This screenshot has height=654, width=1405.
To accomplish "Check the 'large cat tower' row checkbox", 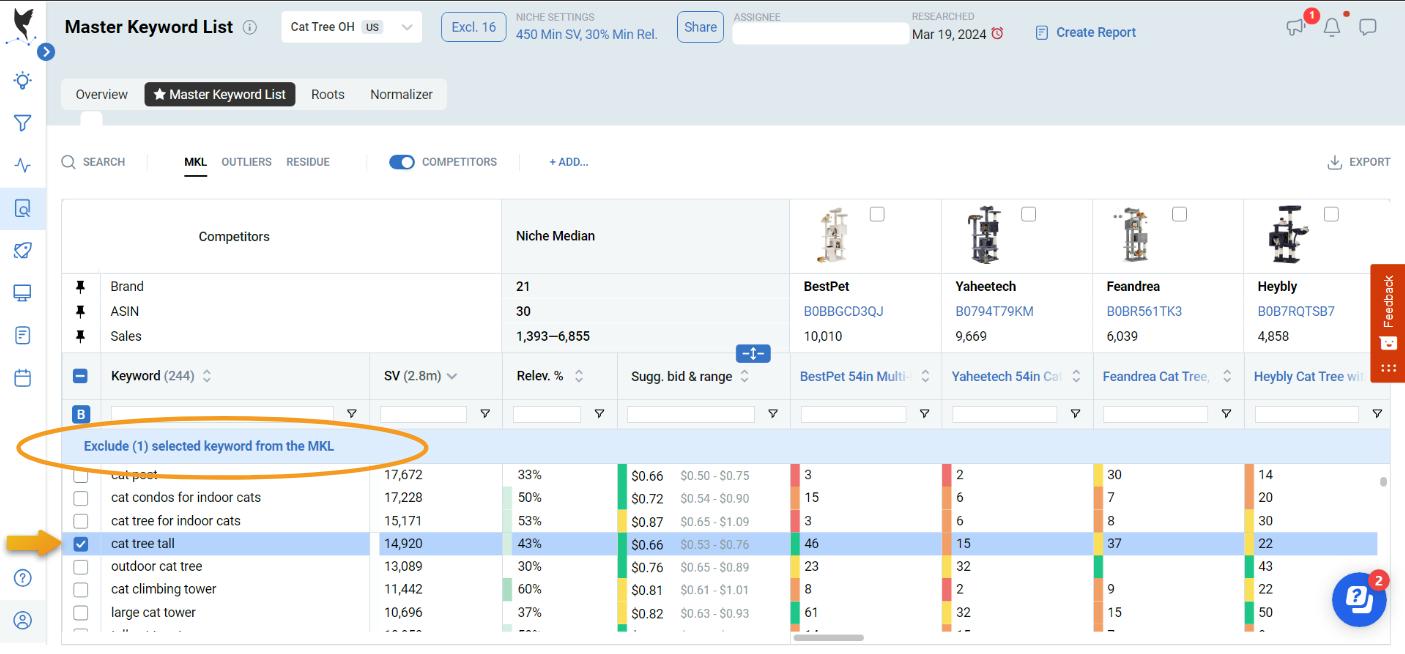I will click(81, 613).
